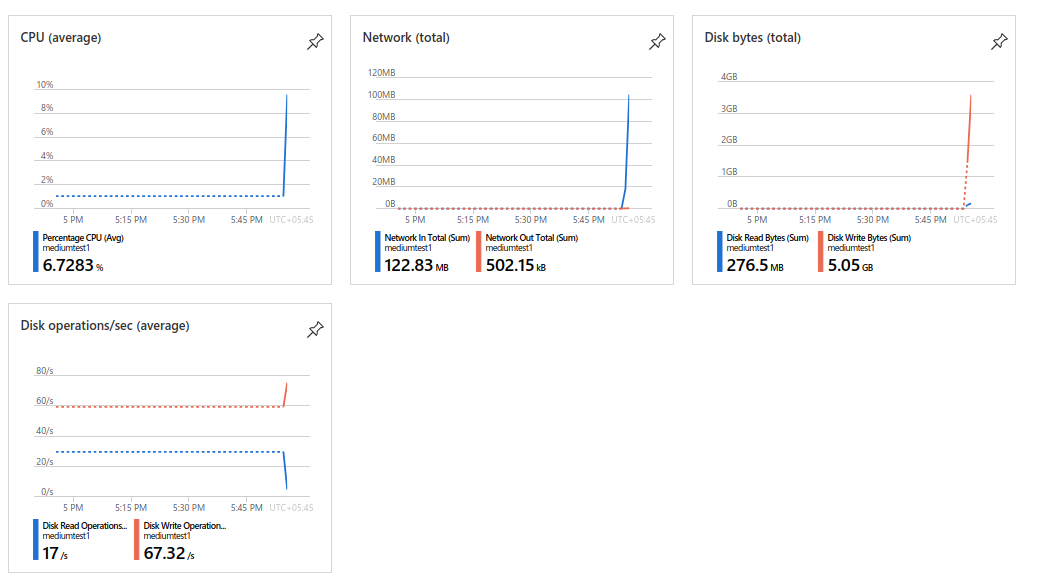This screenshot has height=583, width=1039.
Task: Pin the Disk operations/sec chart
Action: click(315, 329)
